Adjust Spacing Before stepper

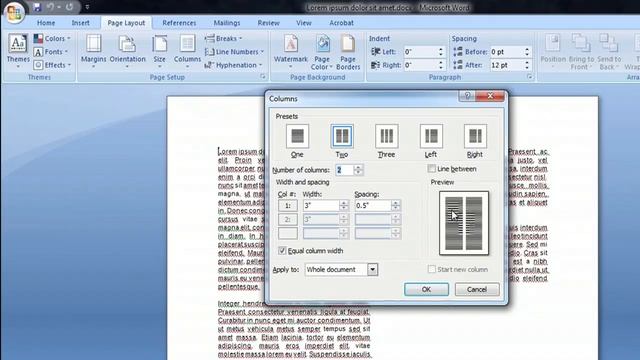(x=527, y=52)
